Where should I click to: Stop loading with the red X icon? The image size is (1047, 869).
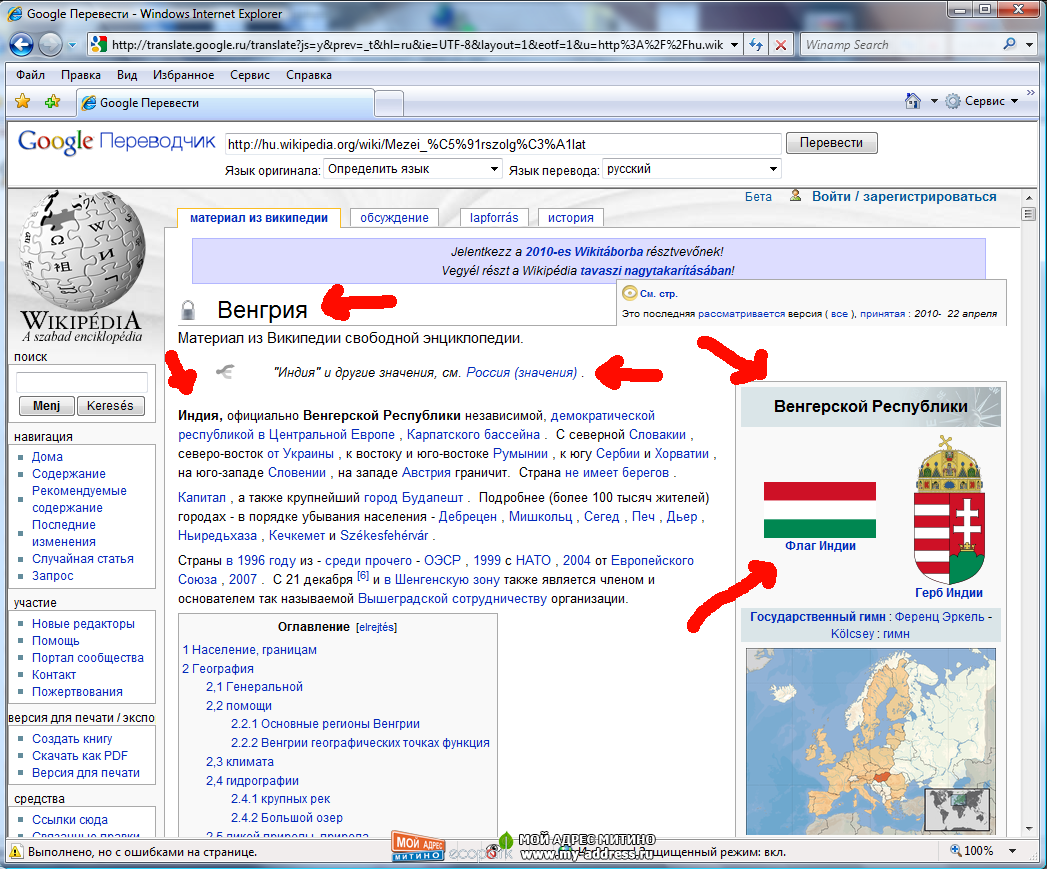(x=781, y=45)
